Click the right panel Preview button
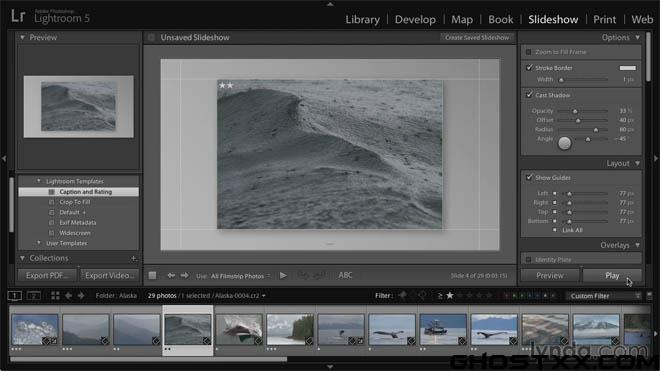Screen dimensions: 660x371 [x=550, y=275]
